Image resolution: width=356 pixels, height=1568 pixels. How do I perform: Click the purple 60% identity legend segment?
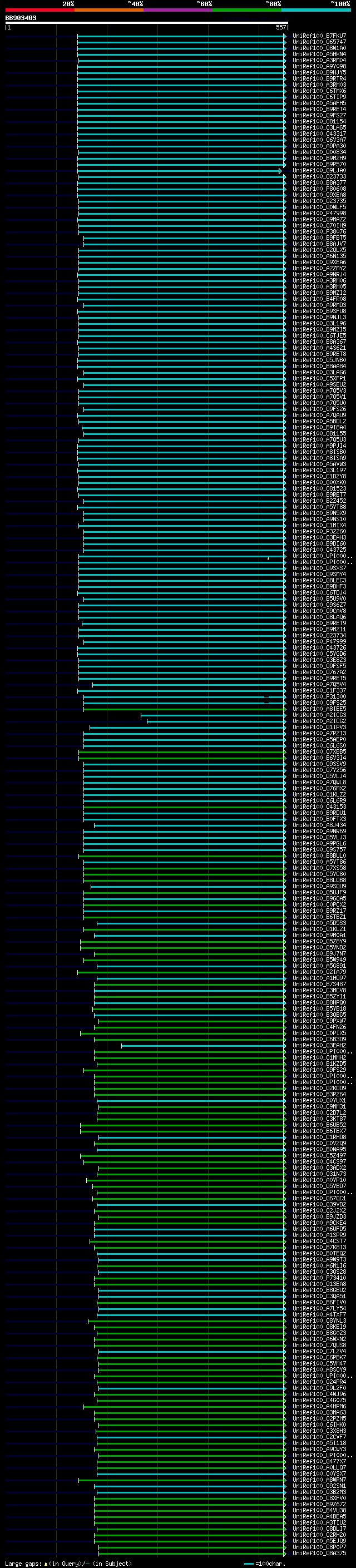pos(179,10)
